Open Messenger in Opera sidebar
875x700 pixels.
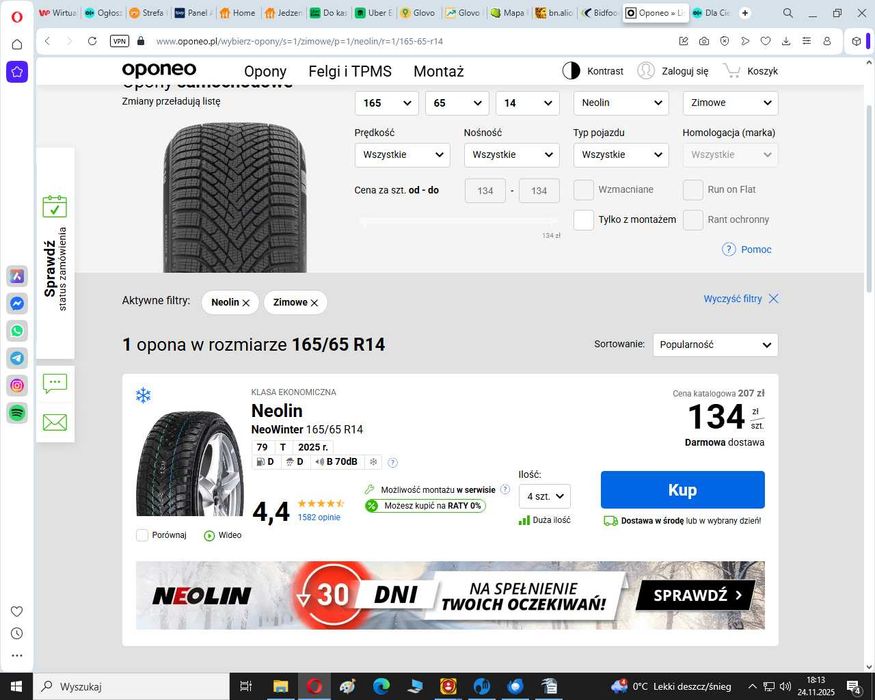point(17,304)
